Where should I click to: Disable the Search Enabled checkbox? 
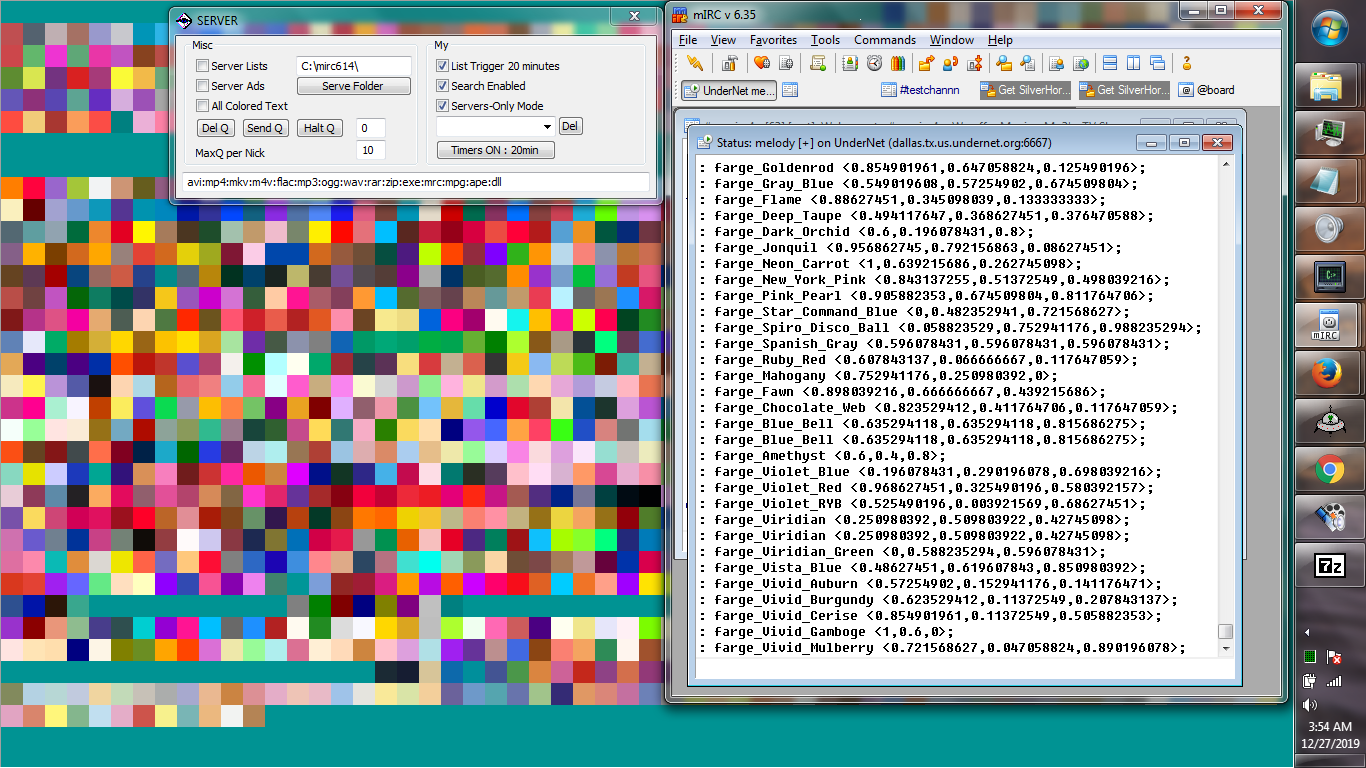click(443, 86)
